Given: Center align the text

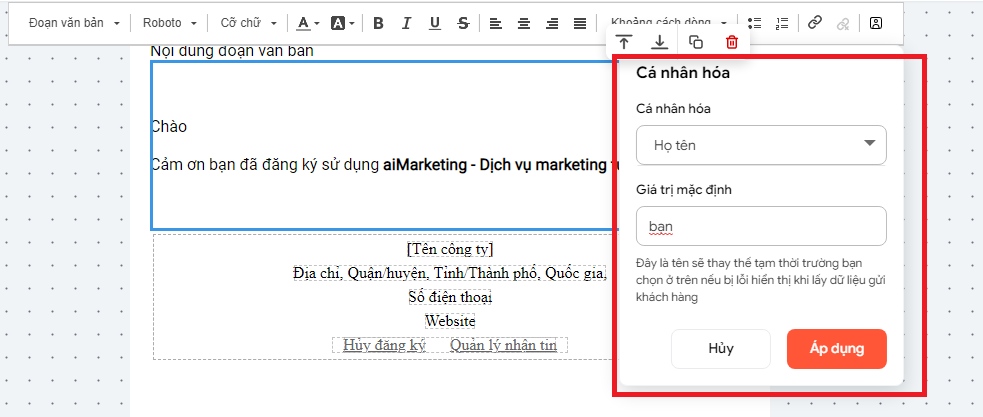Looking at the screenshot, I should point(523,23).
